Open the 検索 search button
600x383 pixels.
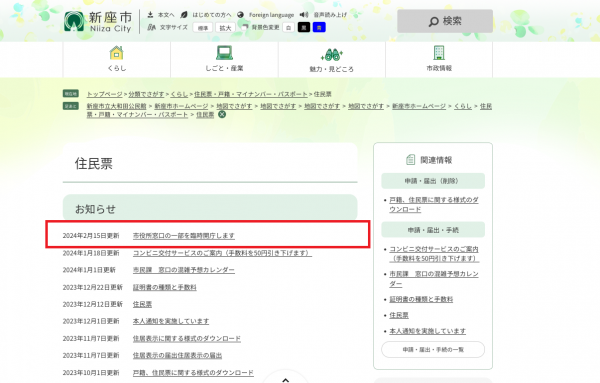click(445, 21)
